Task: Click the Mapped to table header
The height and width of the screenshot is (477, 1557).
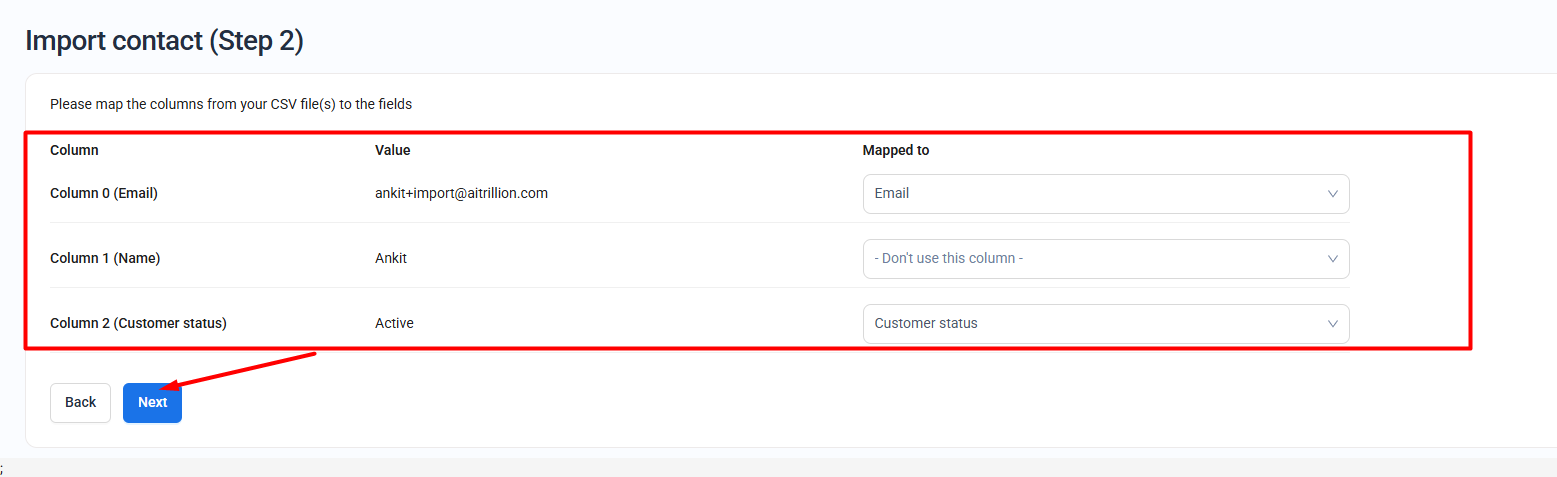Action: pos(895,150)
